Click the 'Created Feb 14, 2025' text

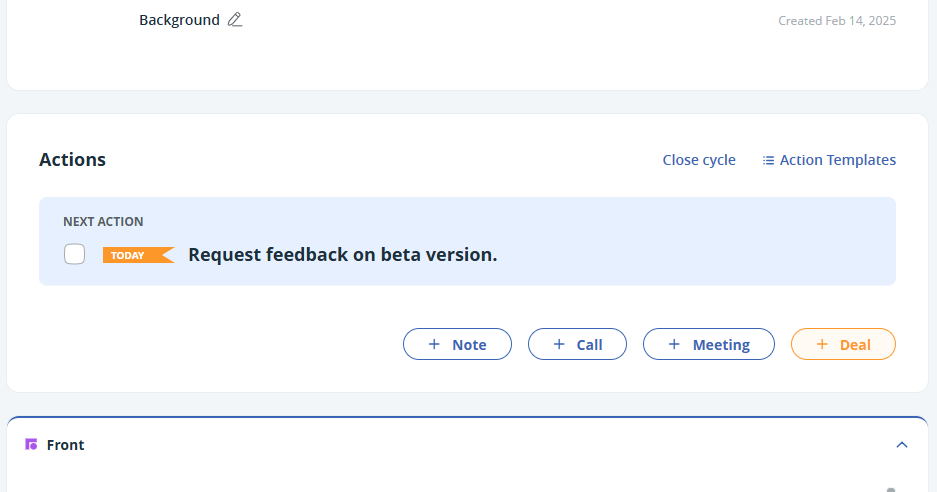(x=837, y=21)
